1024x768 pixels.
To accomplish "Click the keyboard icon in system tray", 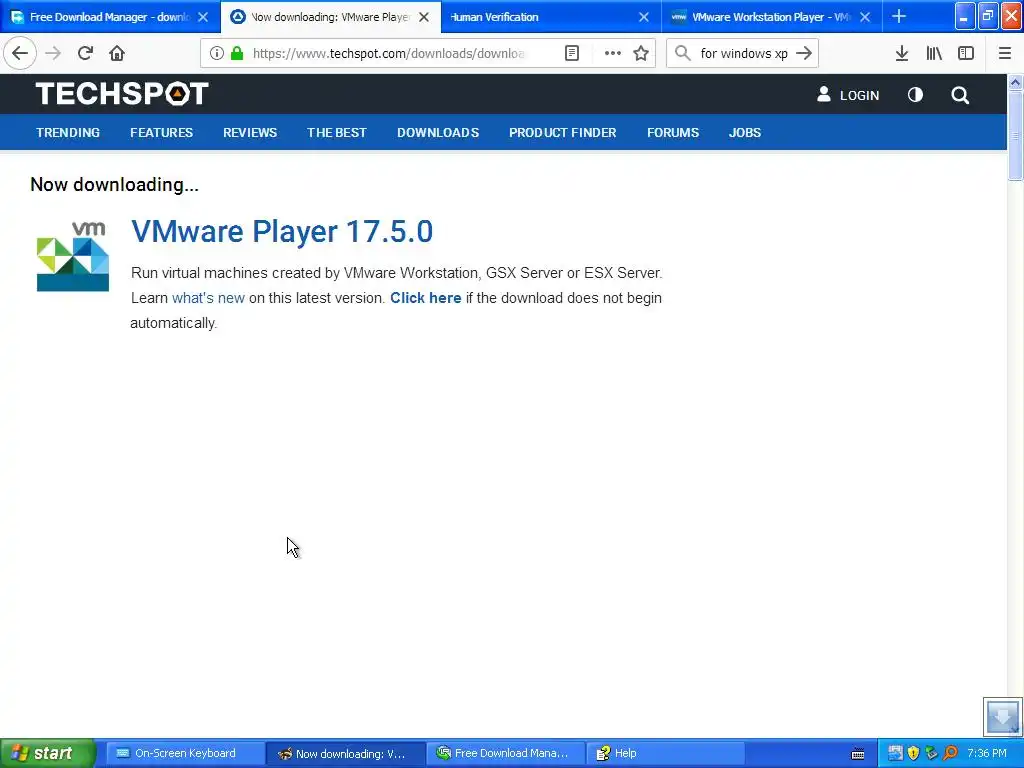I will coord(858,754).
